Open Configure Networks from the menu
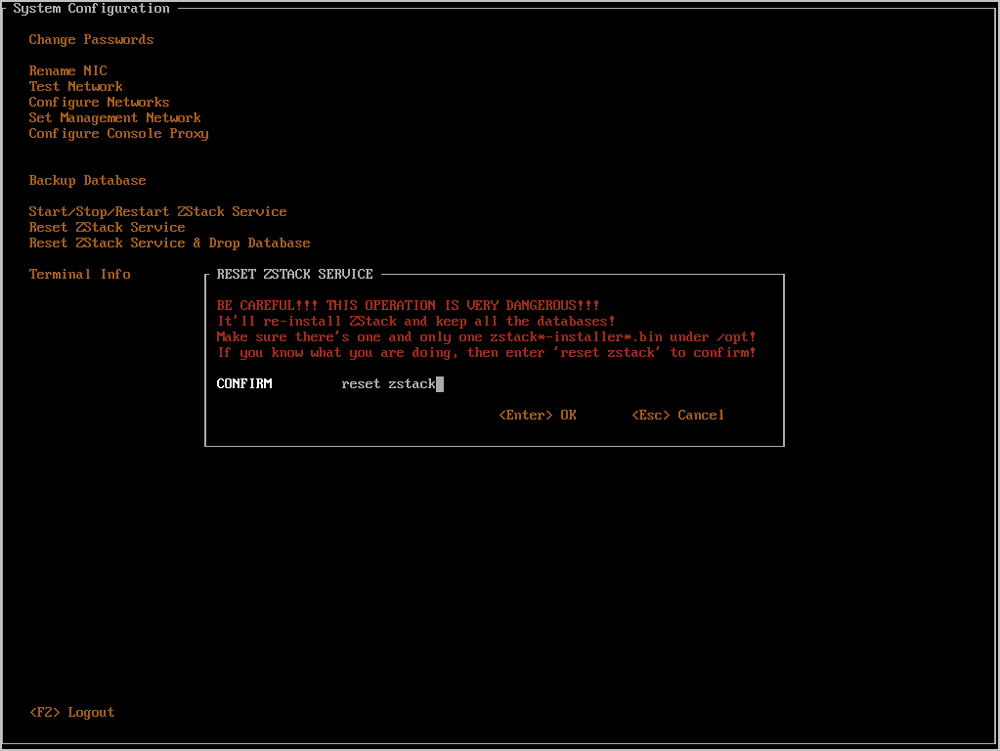This screenshot has width=1000, height=751. [x=99, y=103]
